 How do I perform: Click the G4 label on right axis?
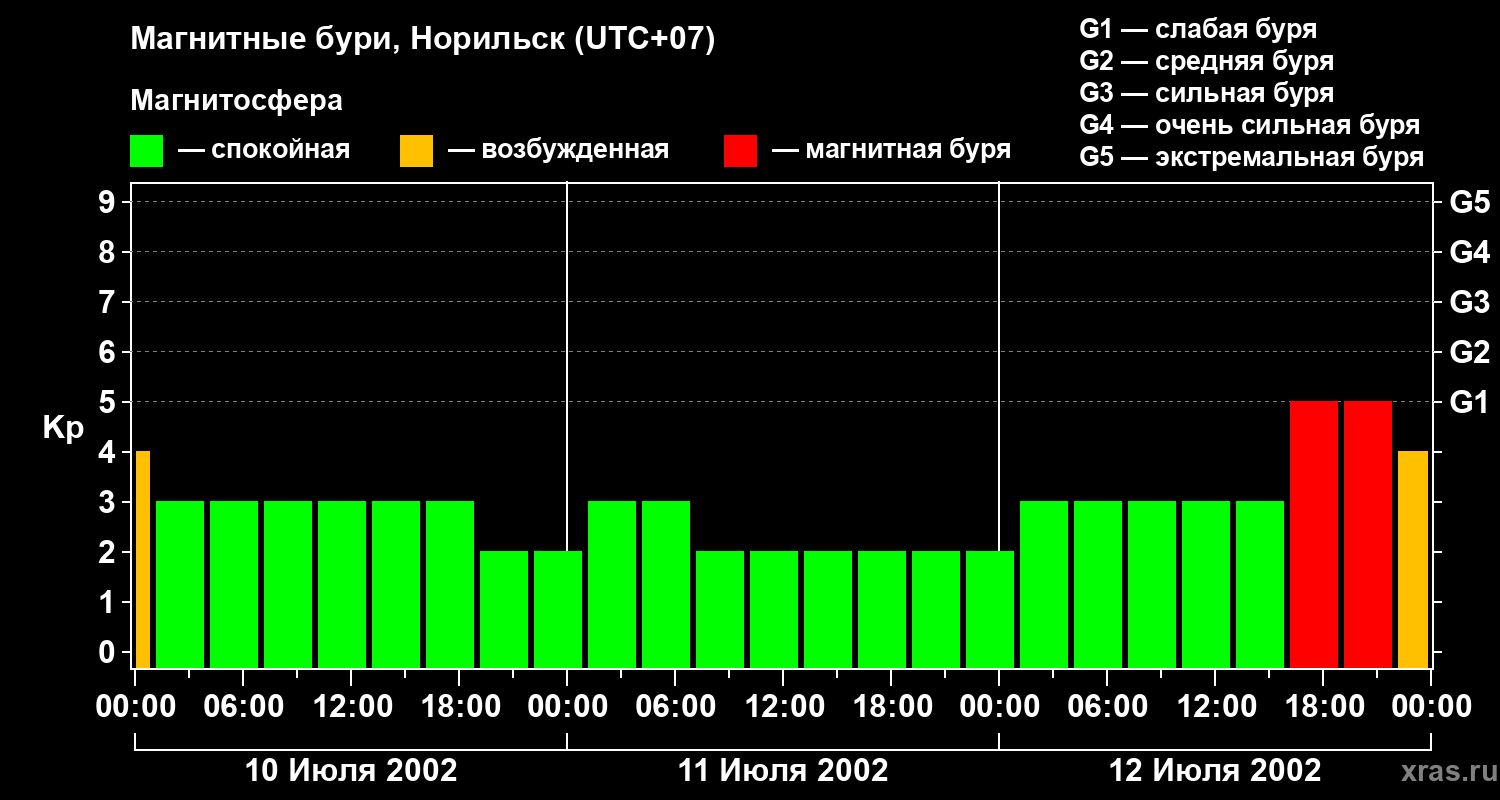coord(1469,252)
